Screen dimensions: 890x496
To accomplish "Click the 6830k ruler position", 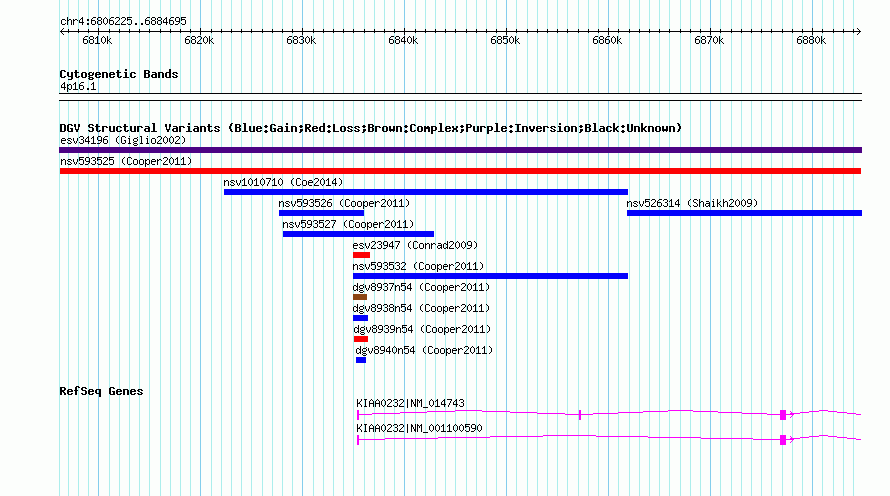I will coord(301,40).
